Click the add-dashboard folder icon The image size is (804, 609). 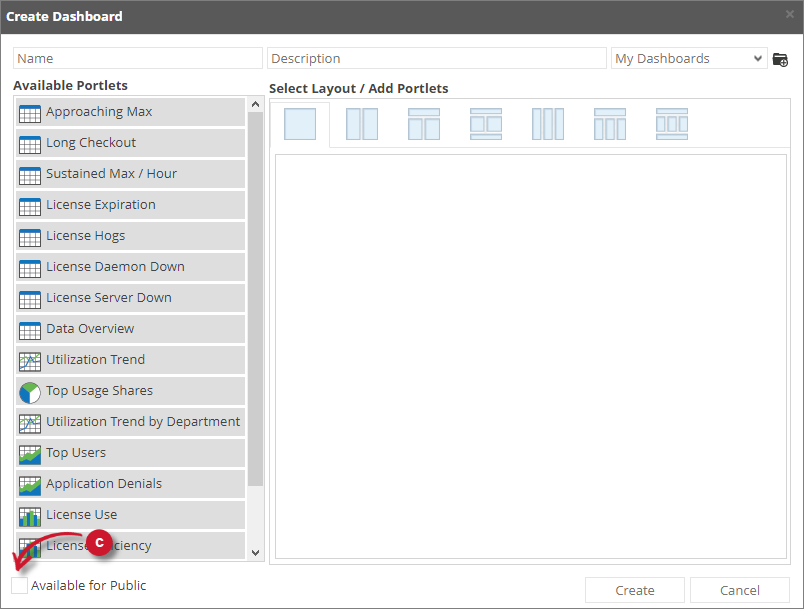point(780,58)
